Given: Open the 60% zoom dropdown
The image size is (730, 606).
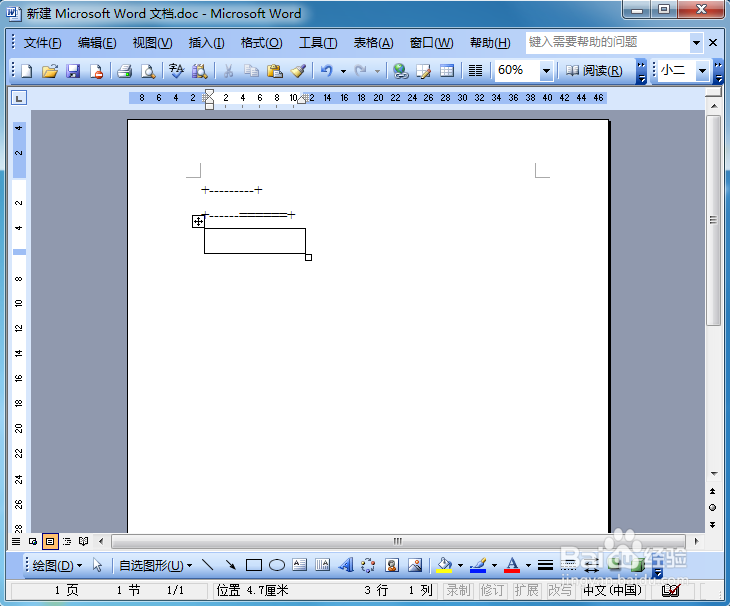Looking at the screenshot, I should [546, 71].
